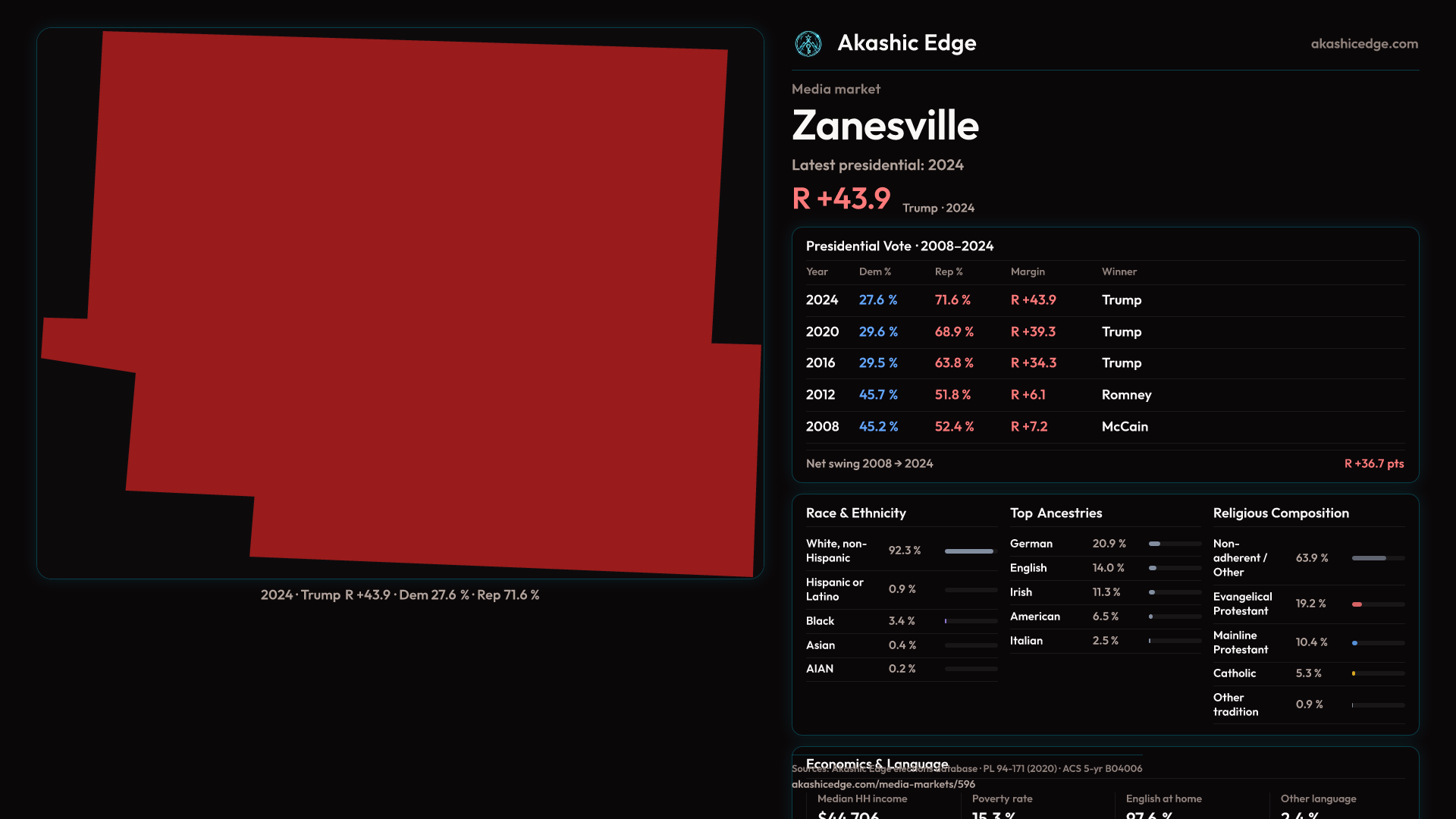Screen dimensions: 1456x819
Task: Click the 2012 Romney result row
Action: tap(1104, 395)
